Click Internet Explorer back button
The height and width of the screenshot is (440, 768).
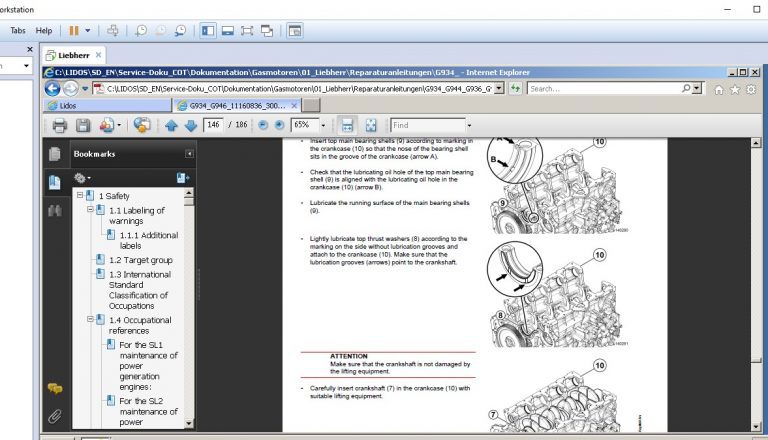pyautogui.click(x=52, y=89)
